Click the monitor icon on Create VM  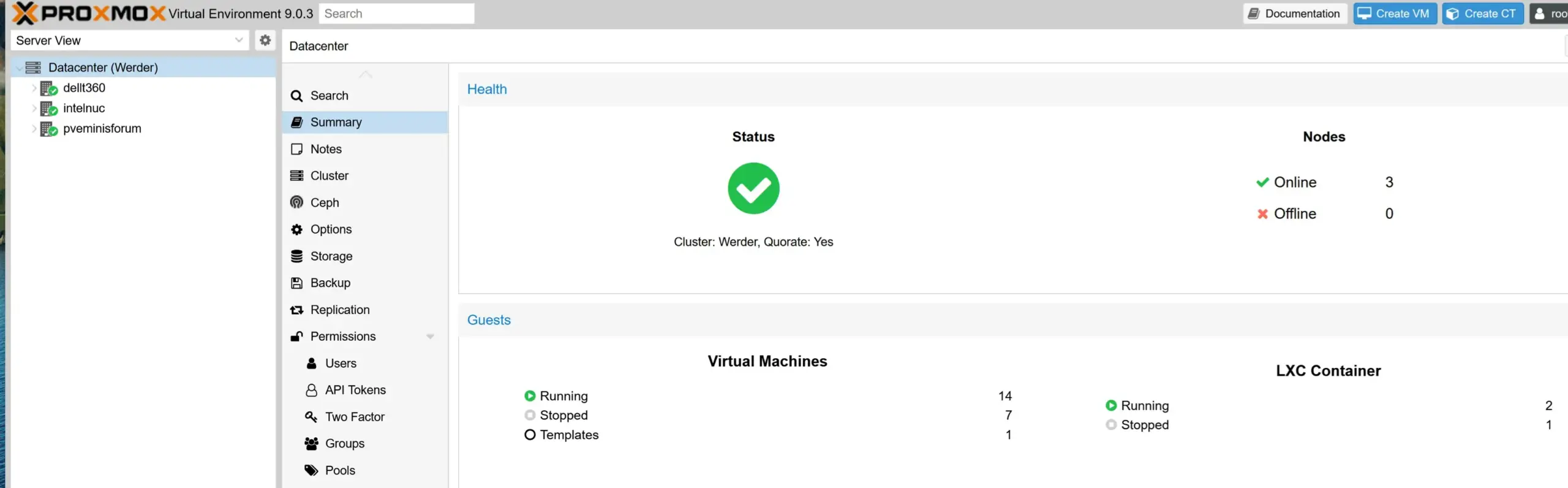[1365, 13]
